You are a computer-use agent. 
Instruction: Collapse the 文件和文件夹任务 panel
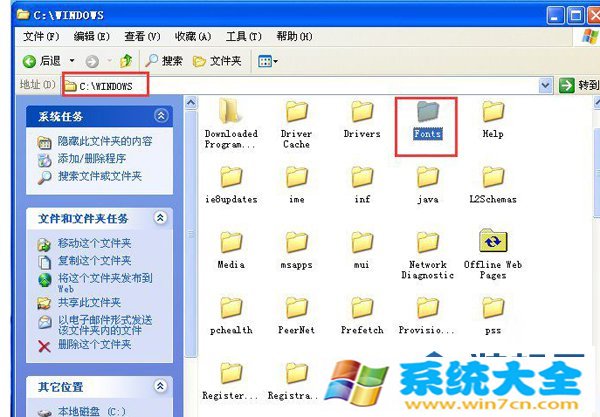(x=160, y=218)
